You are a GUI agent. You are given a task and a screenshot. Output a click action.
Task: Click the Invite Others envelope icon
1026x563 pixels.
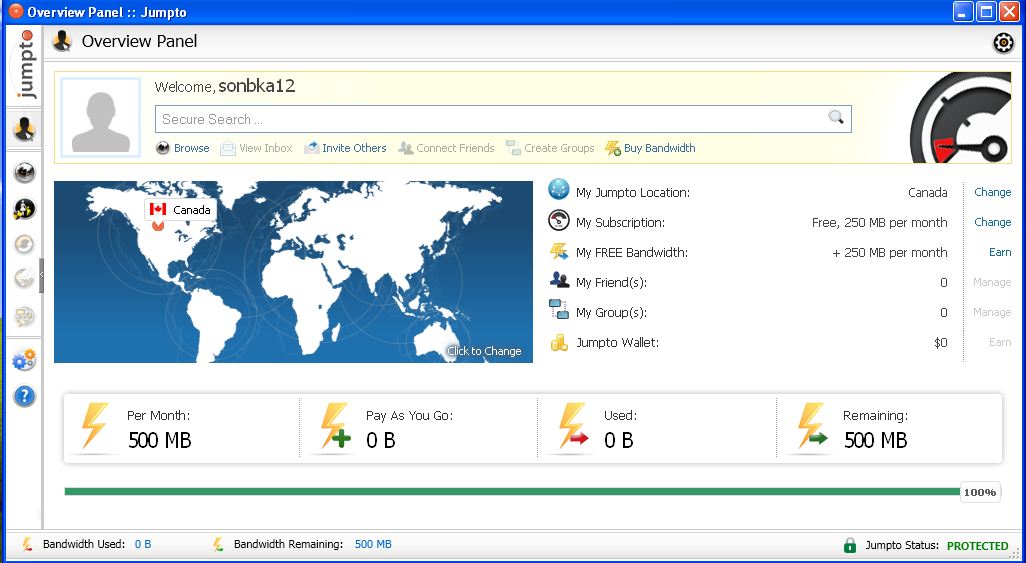(x=311, y=148)
